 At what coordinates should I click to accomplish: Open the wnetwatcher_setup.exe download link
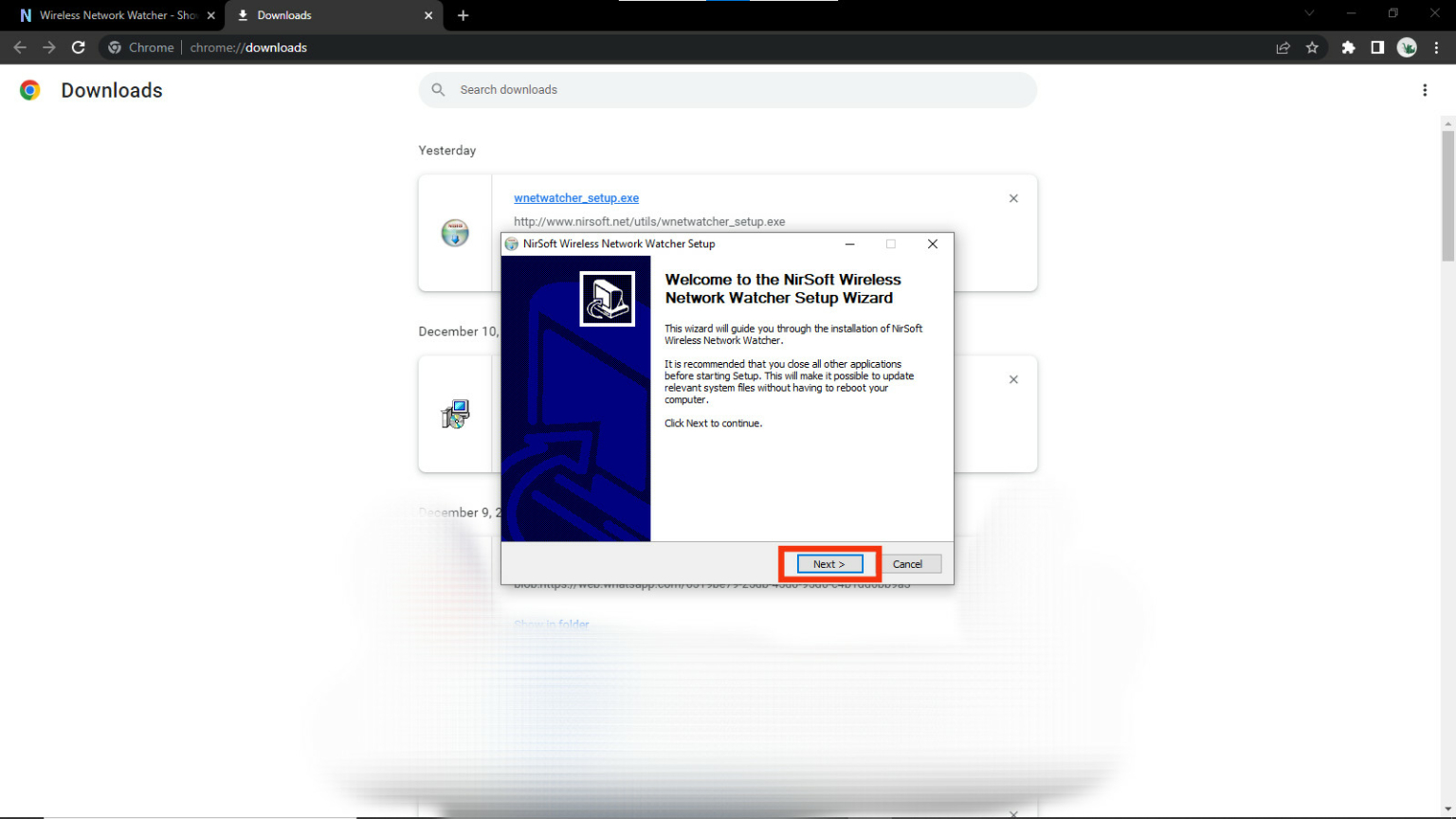click(x=576, y=198)
